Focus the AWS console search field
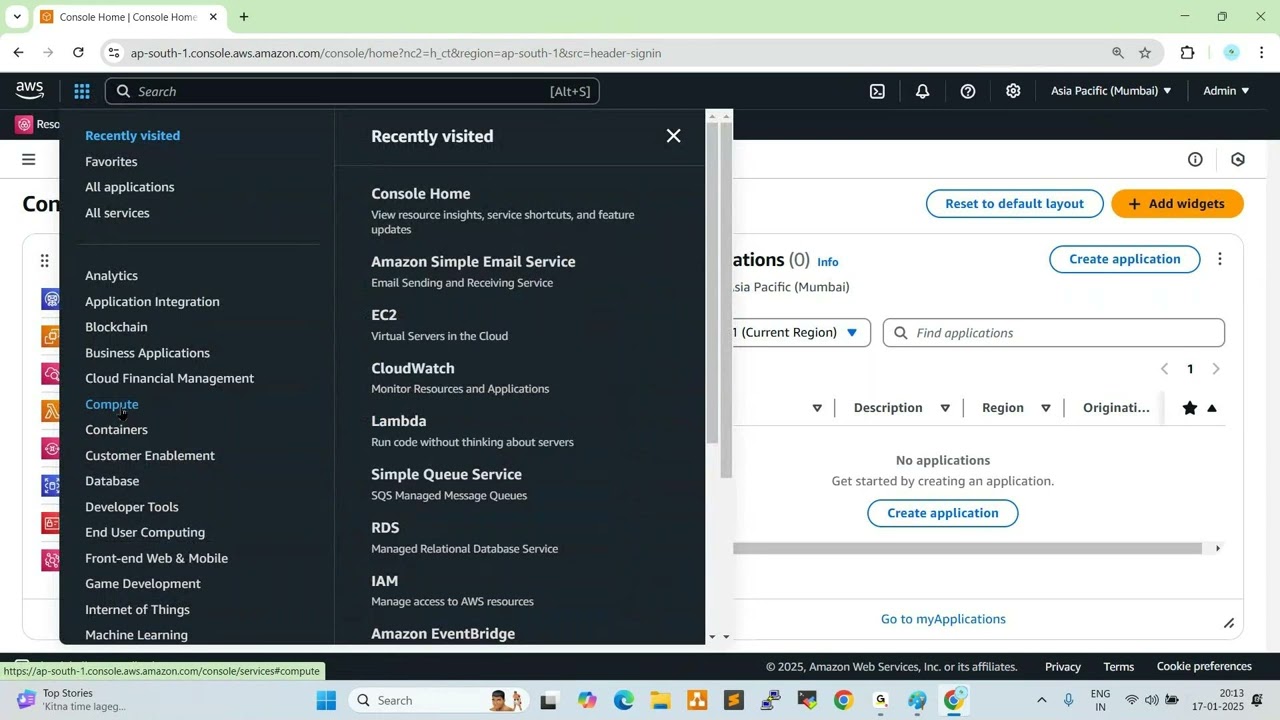 [352, 91]
